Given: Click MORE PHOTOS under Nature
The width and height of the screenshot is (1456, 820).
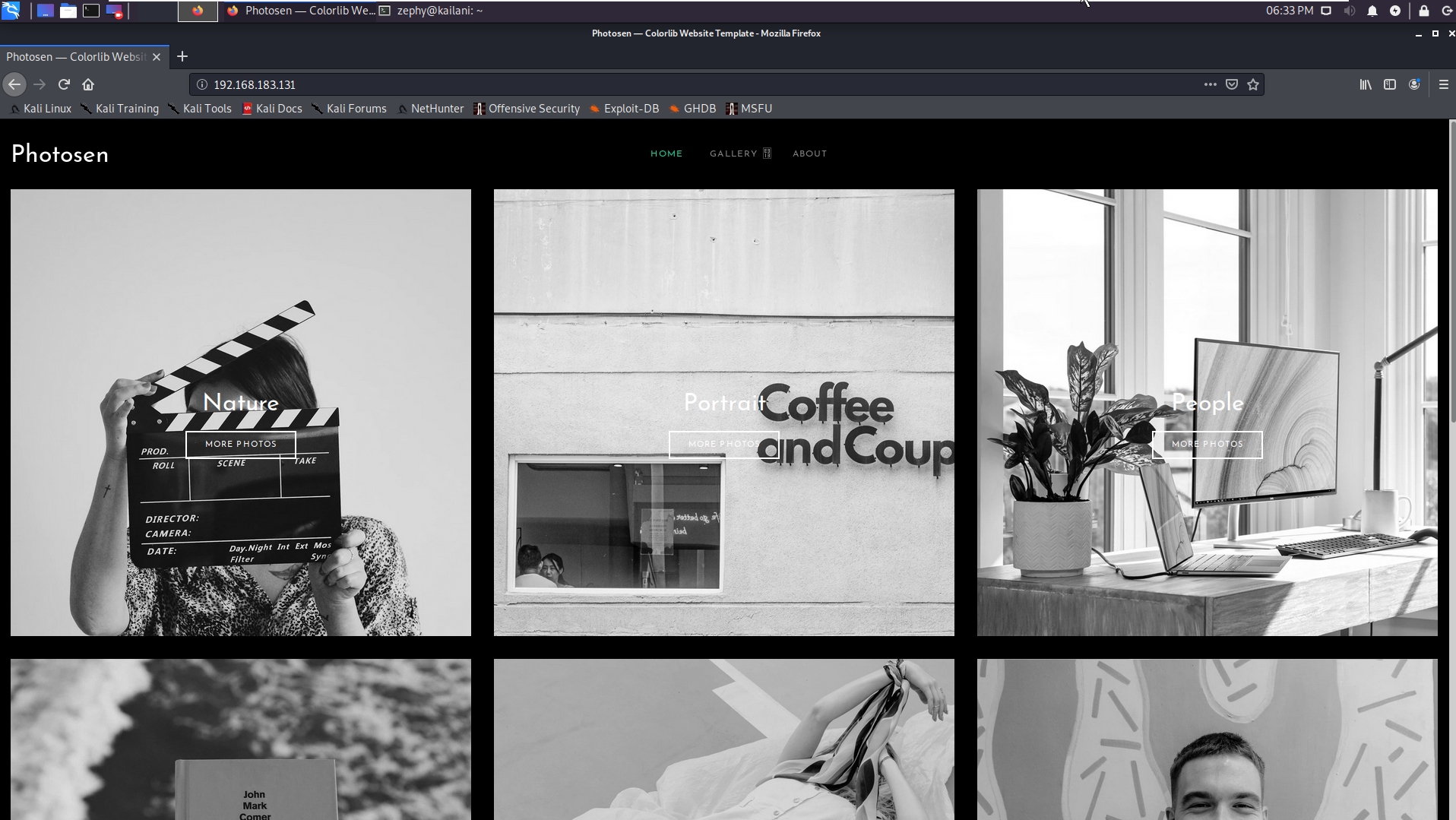Looking at the screenshot, I should (241, 444).
